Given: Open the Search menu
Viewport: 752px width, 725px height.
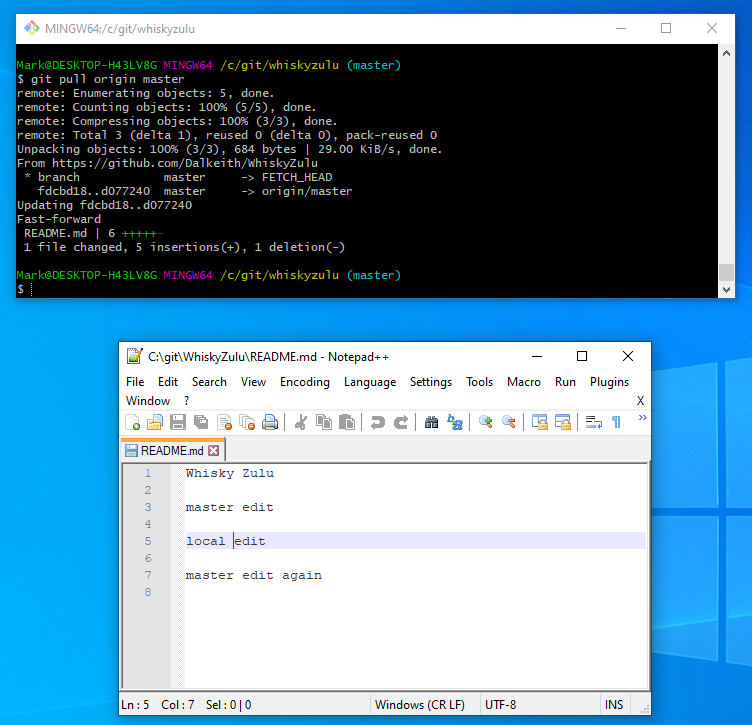Looking at the screenshot, I should tap(209, 382).
